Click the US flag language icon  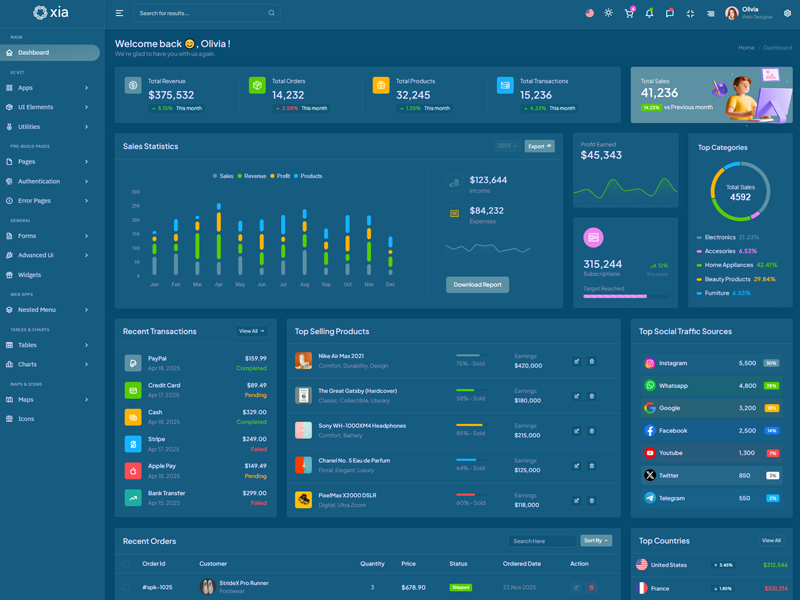(589, 13)
